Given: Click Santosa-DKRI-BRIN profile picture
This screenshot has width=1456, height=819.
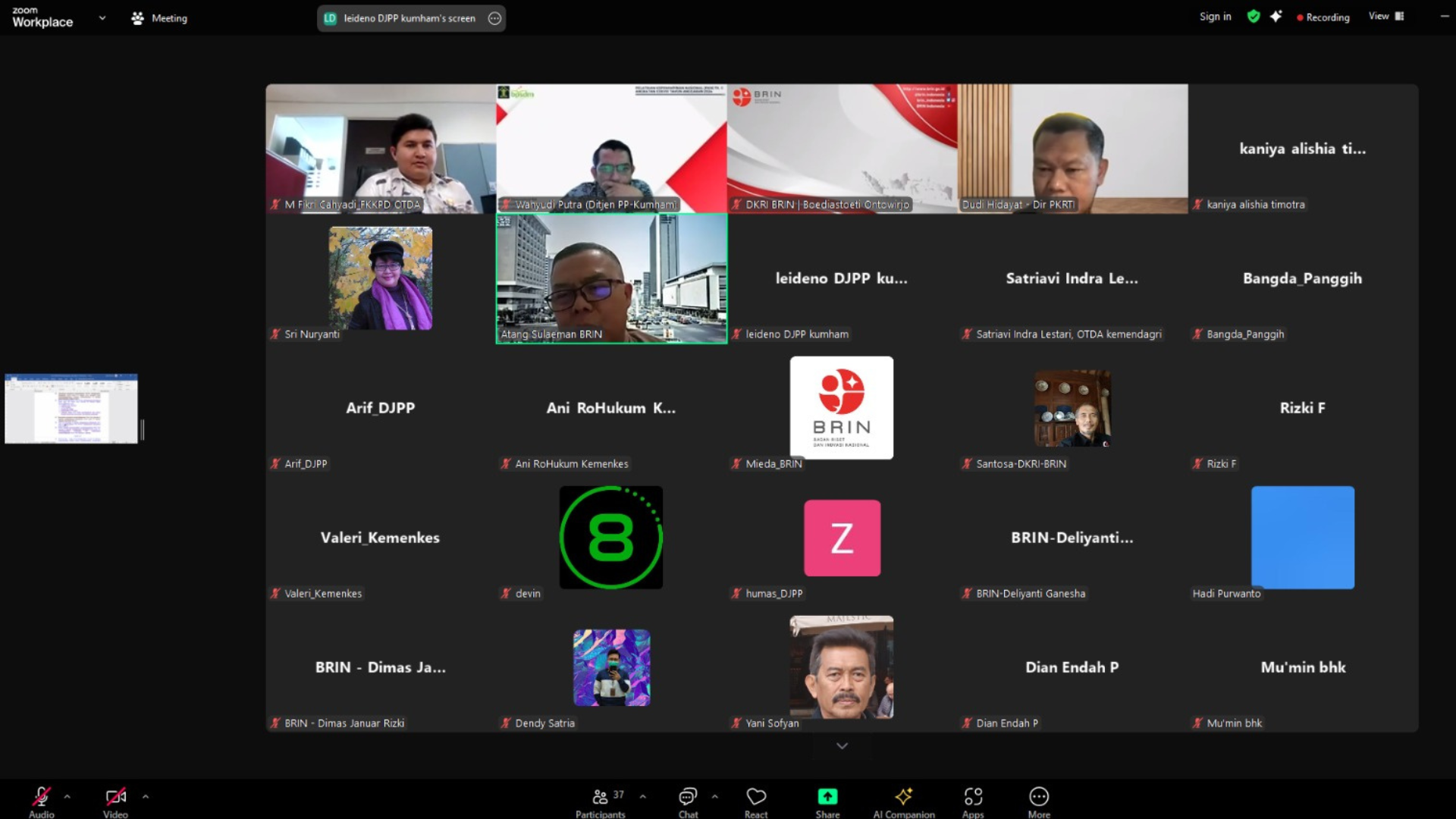Looking at the screenshot, I should [1072, 408].
